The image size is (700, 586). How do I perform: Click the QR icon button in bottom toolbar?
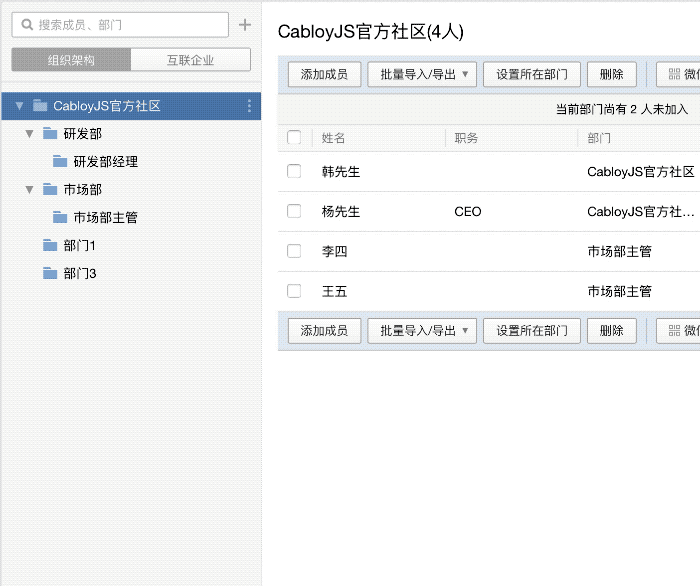tap(678, 331)
